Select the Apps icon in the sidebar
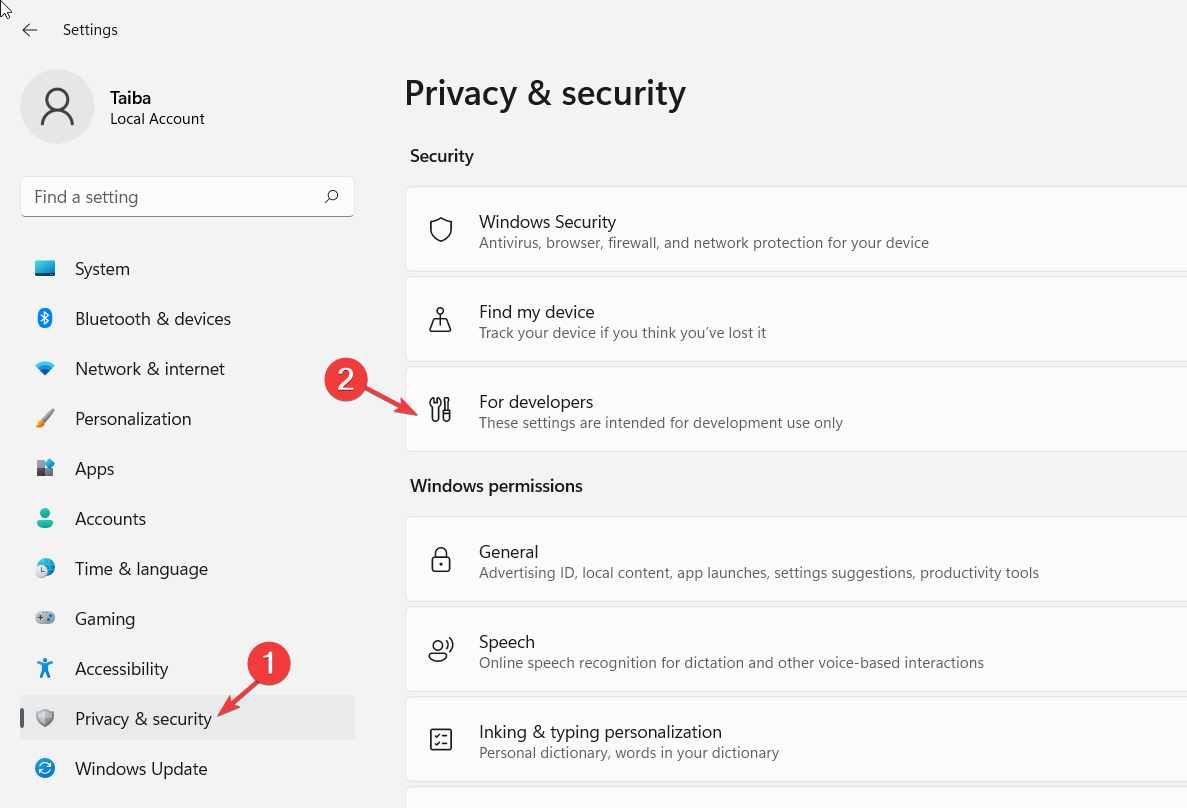This screenshot has height=808, width=1187. [45, 468]
